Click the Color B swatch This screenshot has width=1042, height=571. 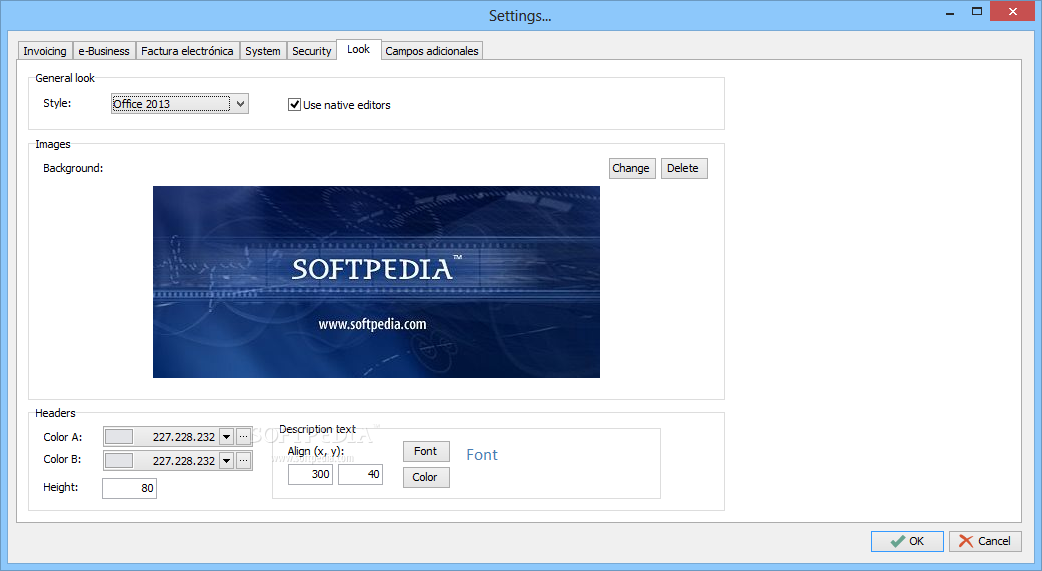(119, 461)
